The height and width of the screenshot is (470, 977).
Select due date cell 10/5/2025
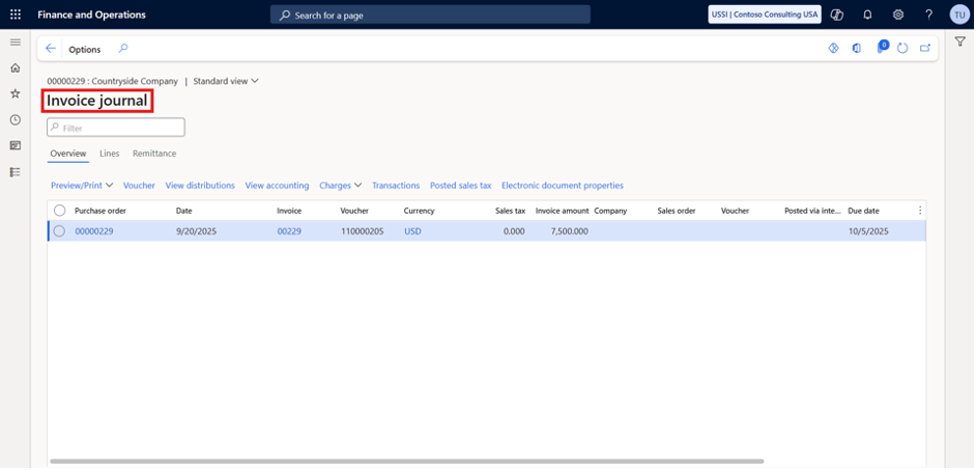(x=869, y=231)
